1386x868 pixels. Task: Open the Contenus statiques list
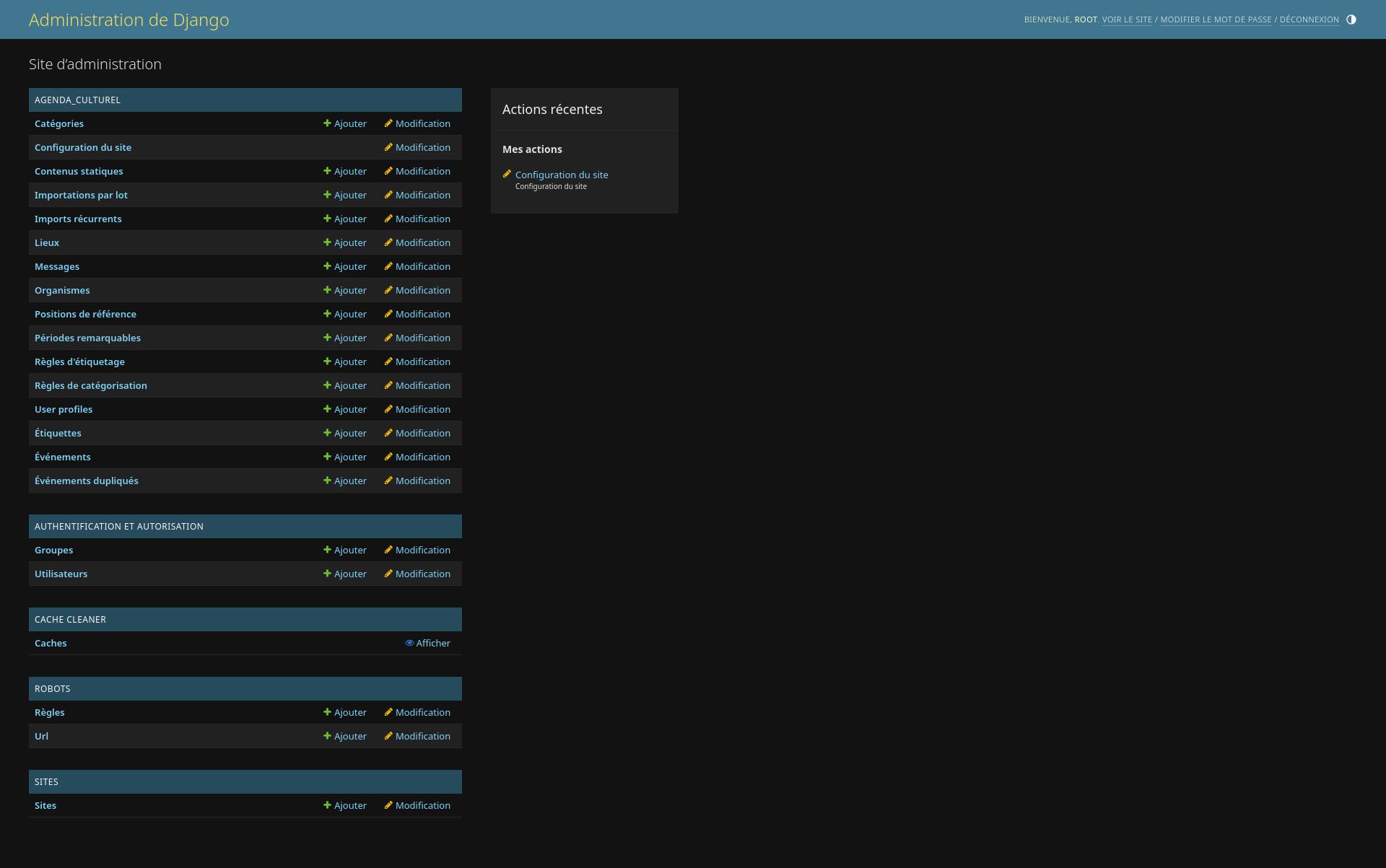[x=79, y=172]
